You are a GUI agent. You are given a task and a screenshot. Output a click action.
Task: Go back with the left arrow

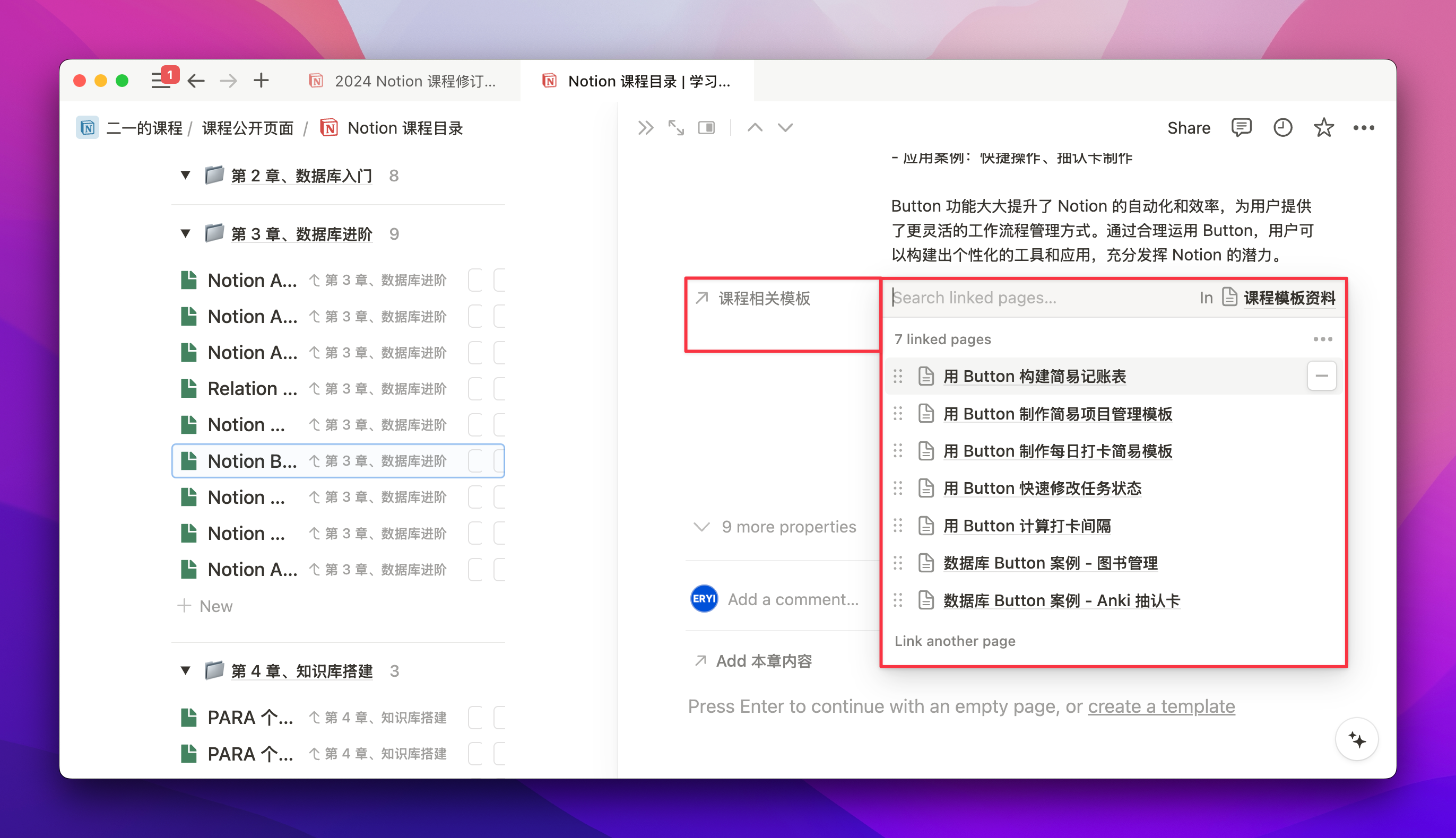click(196, 81)
